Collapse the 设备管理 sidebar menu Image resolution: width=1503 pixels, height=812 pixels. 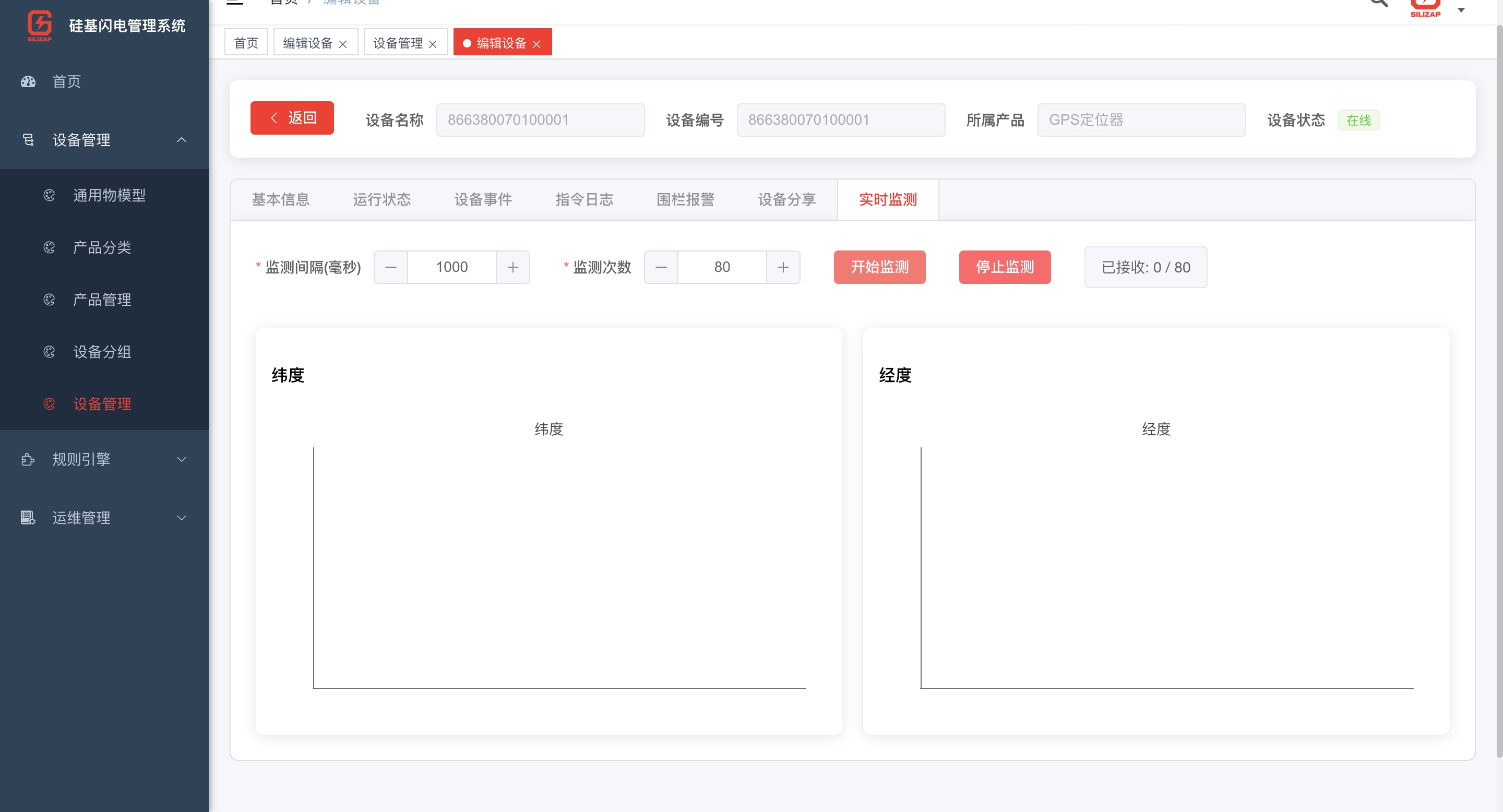pyautogui.click(x=182, y=140)
